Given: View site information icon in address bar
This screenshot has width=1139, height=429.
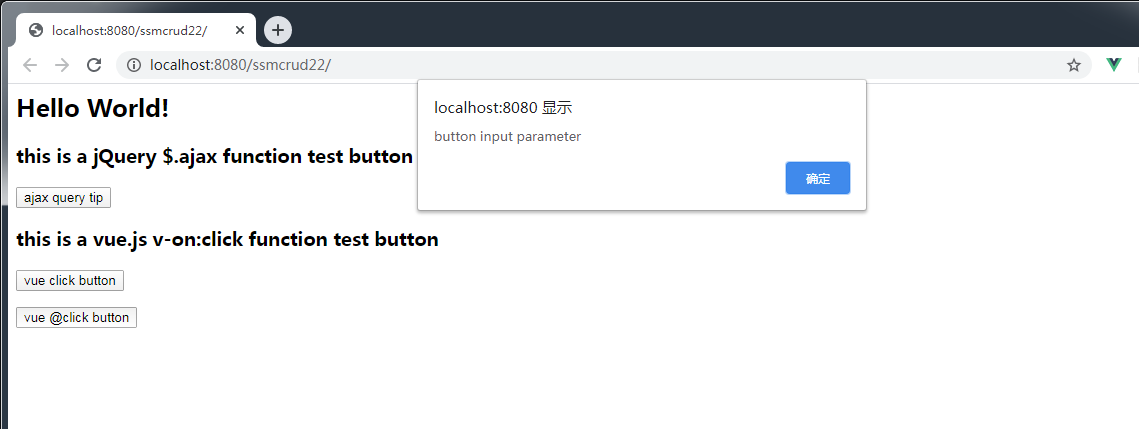Looking at the screenshot, I should (x=134, y=65).
